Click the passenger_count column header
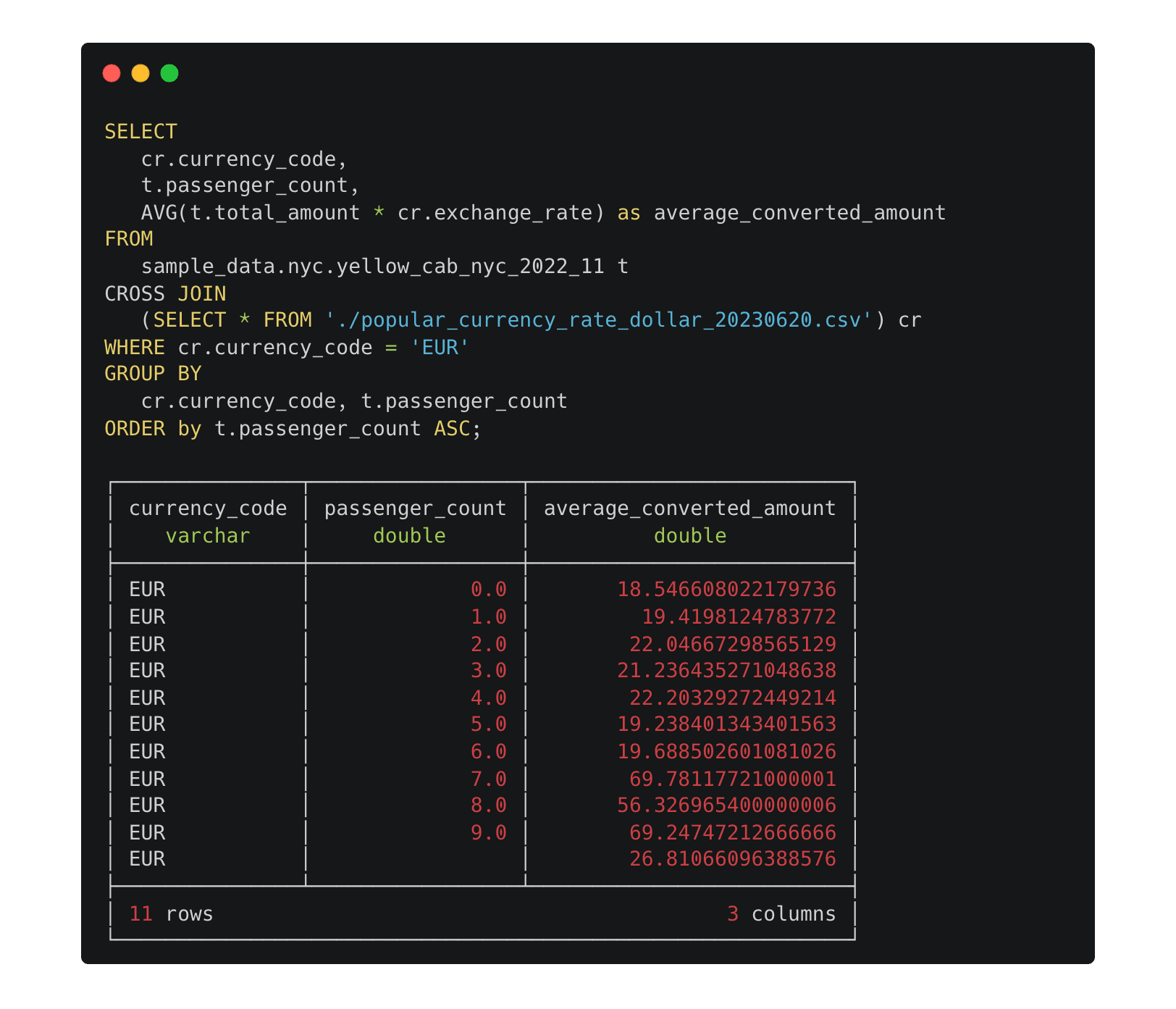The width and height of the screenshot is (1176, 1009). pos(415,508)
